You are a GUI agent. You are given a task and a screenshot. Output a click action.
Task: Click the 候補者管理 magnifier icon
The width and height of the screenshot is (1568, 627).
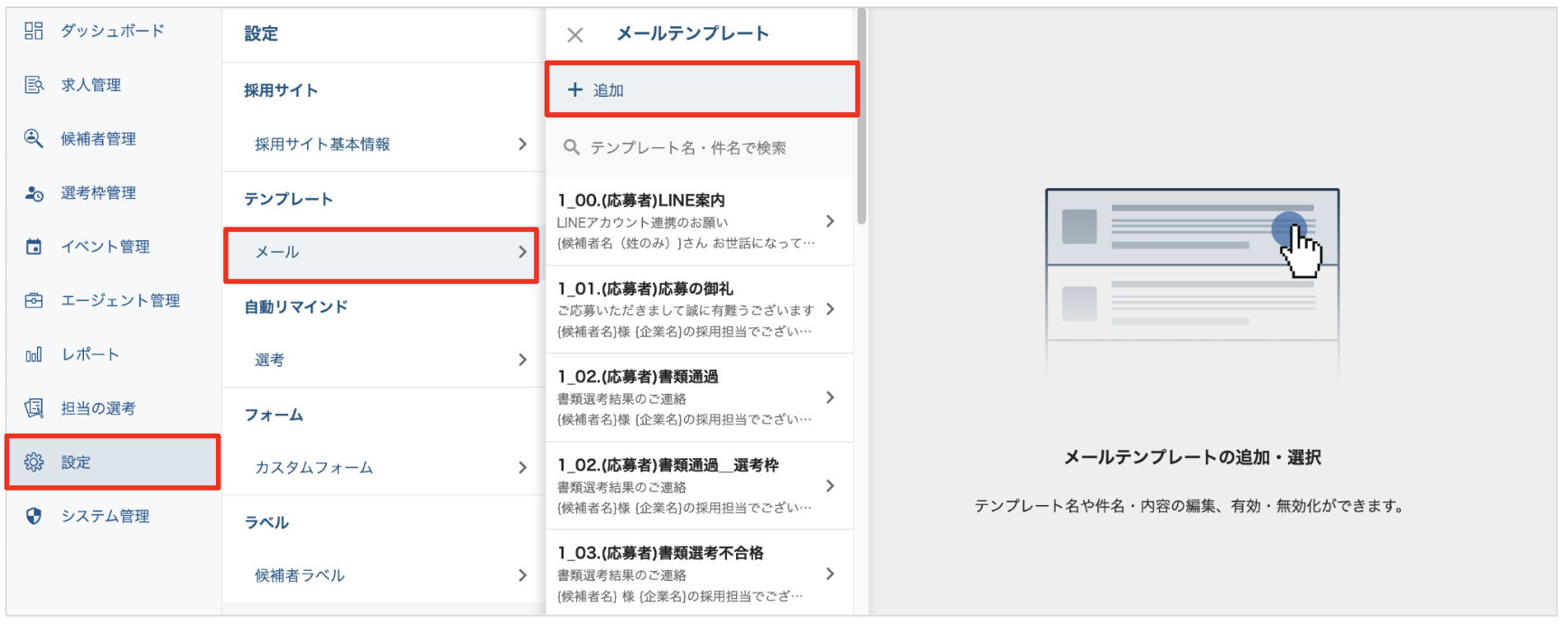(33, 139)
